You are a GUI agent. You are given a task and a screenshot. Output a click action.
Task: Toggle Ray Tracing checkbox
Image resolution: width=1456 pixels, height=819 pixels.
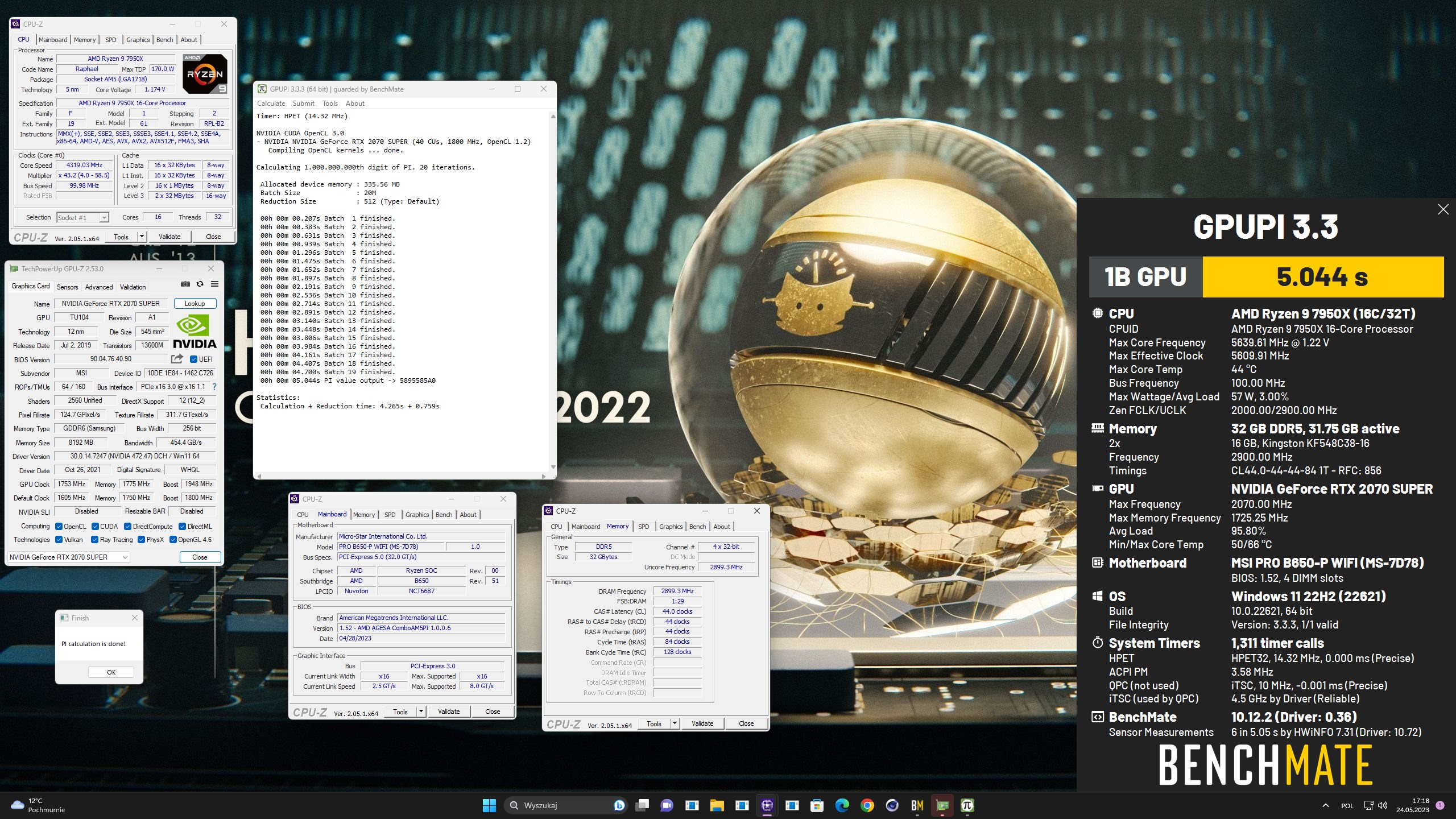(94, 540)
